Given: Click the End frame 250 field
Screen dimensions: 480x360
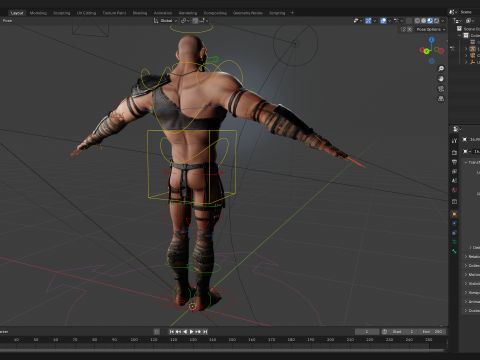Looking at the screenshot, I should 432,332.
